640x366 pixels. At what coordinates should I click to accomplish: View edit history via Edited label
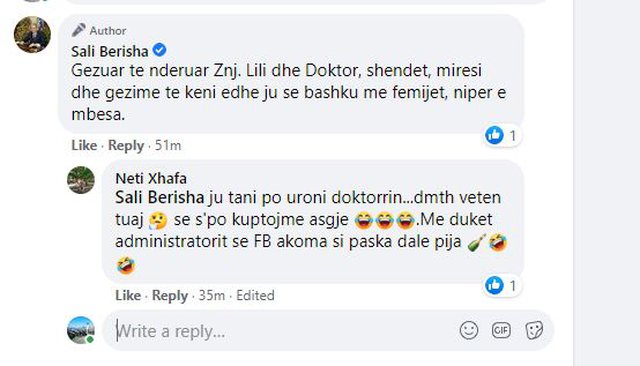(x=256, y=295)
